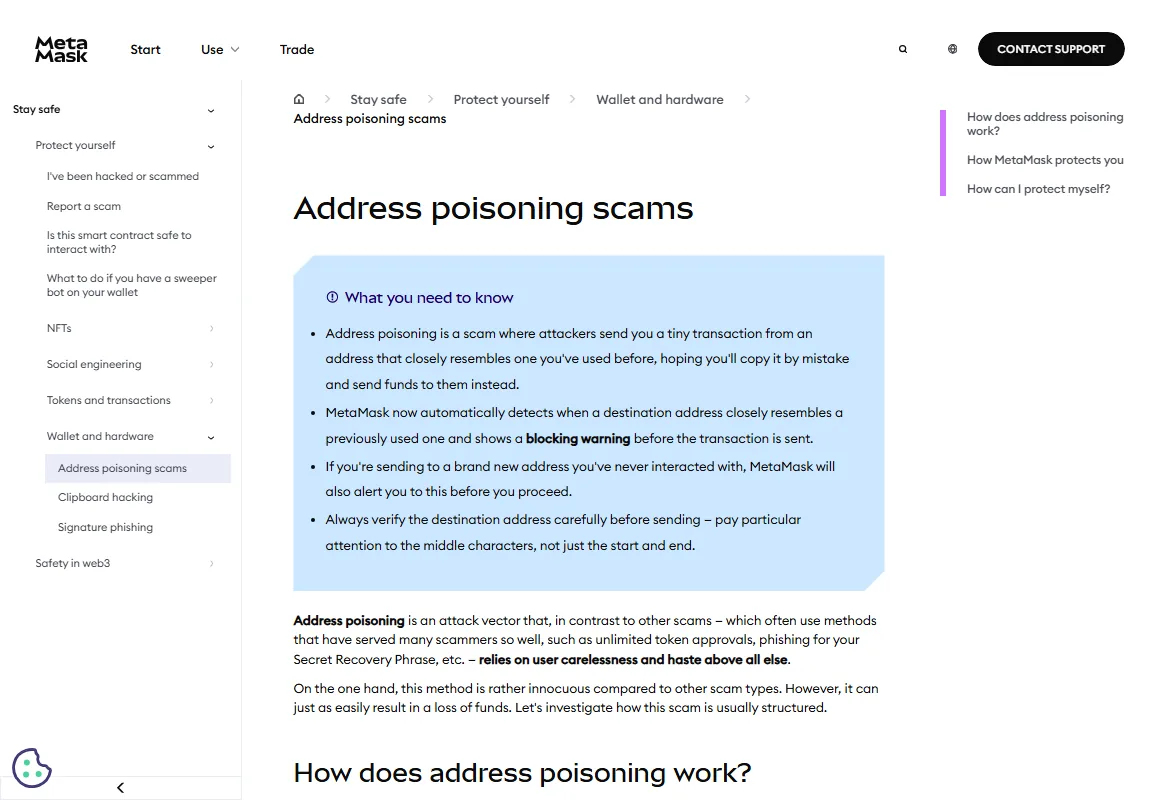Expand the Social engineering section
Image resolution: width=1160 pixels, height=800 pixels.
pyautogui.click(x=211, y=364)
